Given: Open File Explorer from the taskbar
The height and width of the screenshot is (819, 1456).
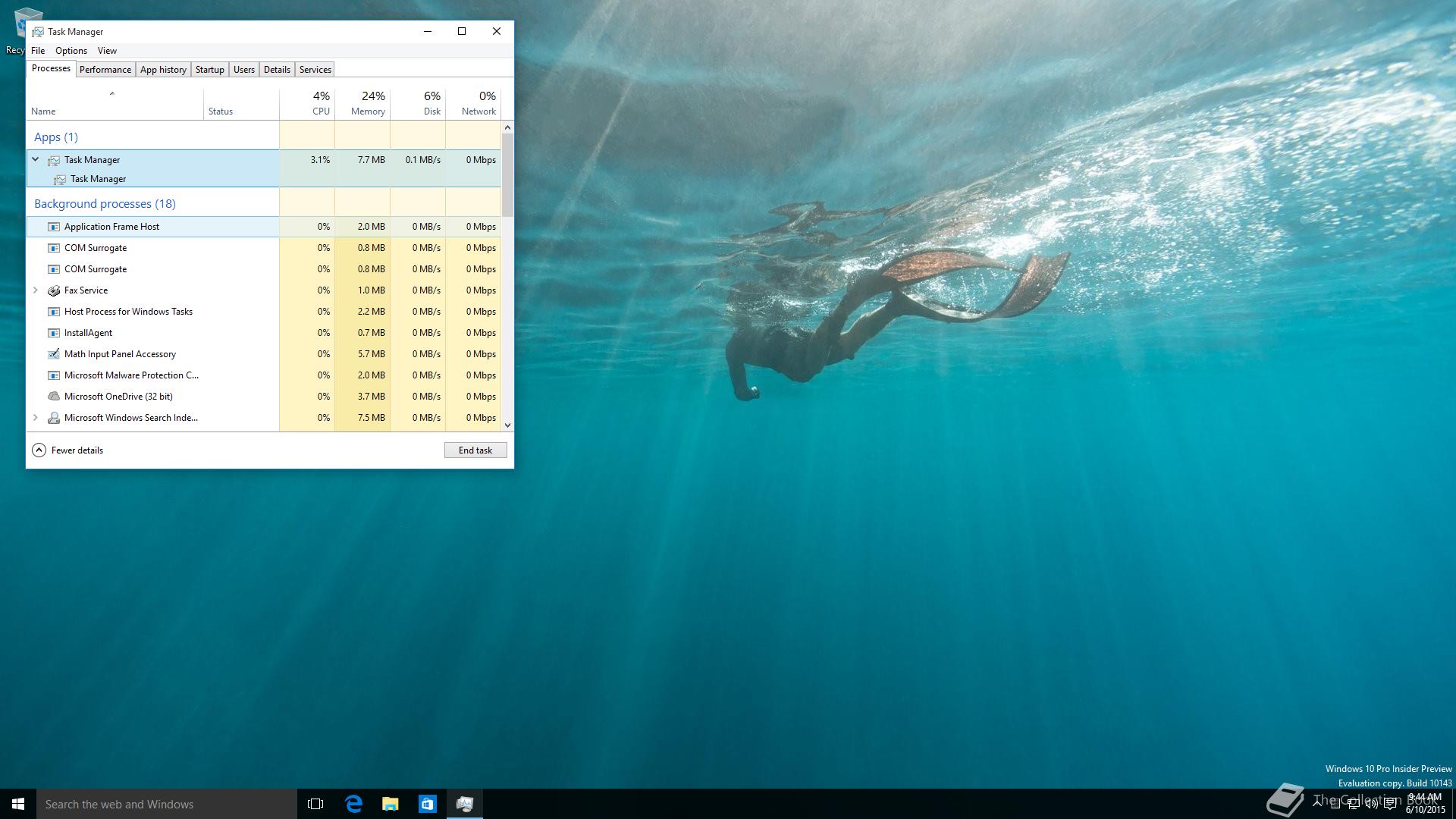Looking at the screenshot, I should click(x=391, y=804).
